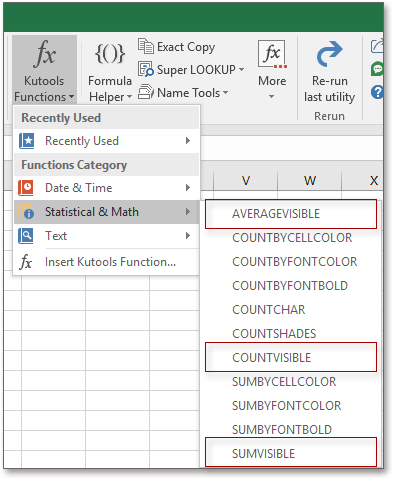393x479 pixels.
Task: Click the Exact Copy button label
Action: [186, 47]
